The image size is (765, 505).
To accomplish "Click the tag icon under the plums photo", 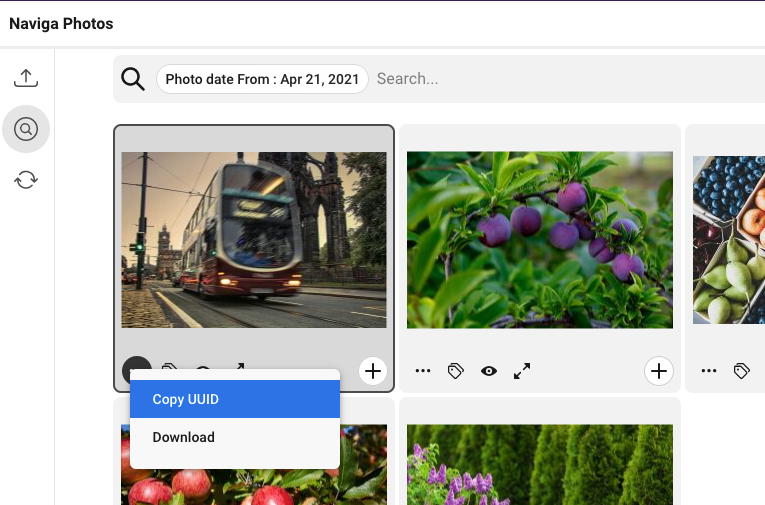I will tap(455, 371).
